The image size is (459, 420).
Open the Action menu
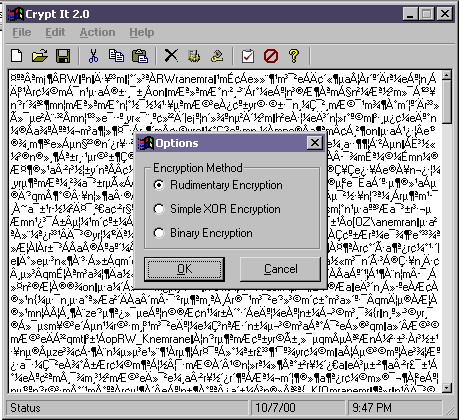click(97, 32)
